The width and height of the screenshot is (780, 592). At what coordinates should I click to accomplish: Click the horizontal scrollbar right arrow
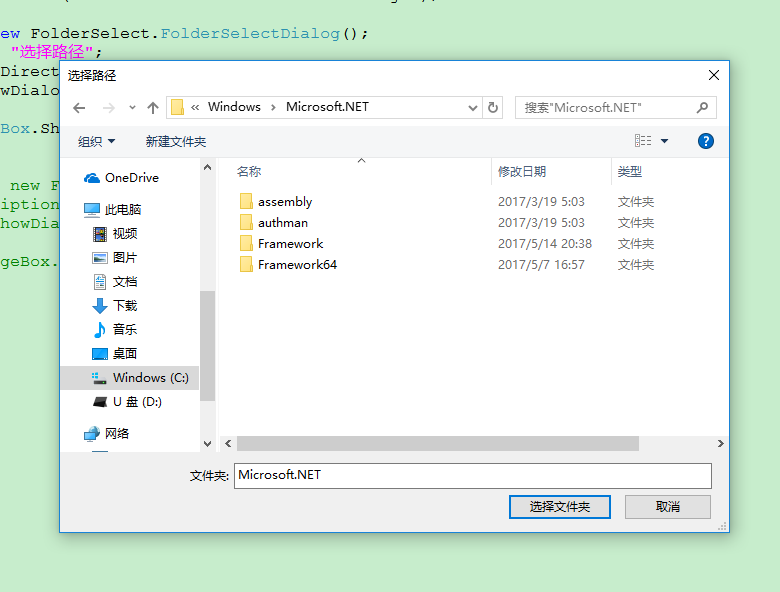tap(720, 444)
